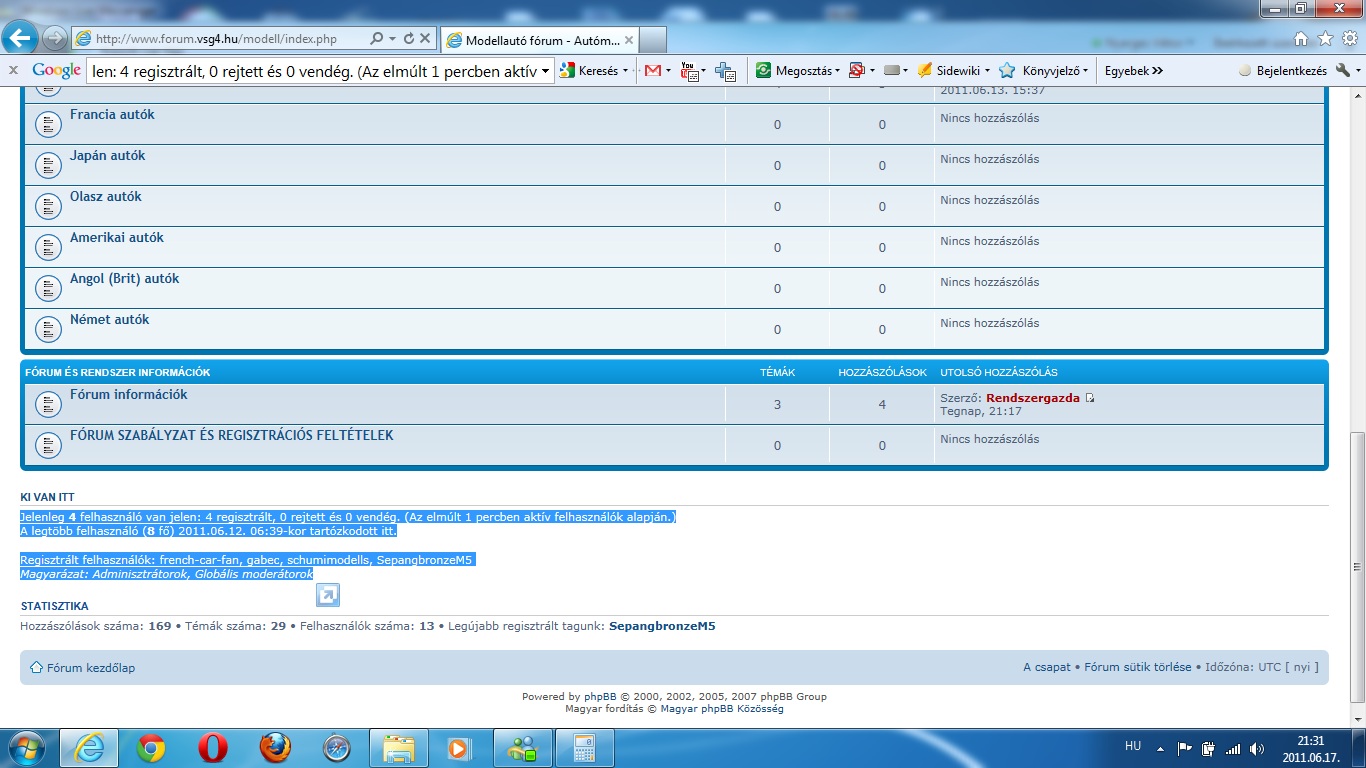
Task: Refresh the page with the reload icon
Action: (408, 39)
